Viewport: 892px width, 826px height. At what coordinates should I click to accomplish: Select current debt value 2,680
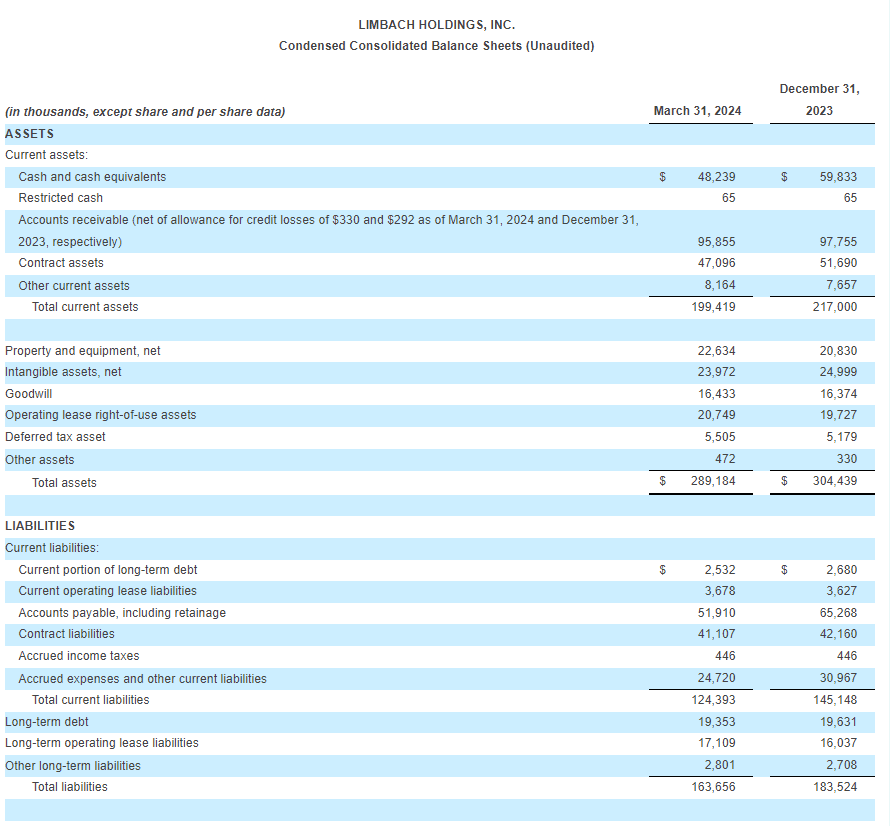pyautogui.click(x=841, y=570)
